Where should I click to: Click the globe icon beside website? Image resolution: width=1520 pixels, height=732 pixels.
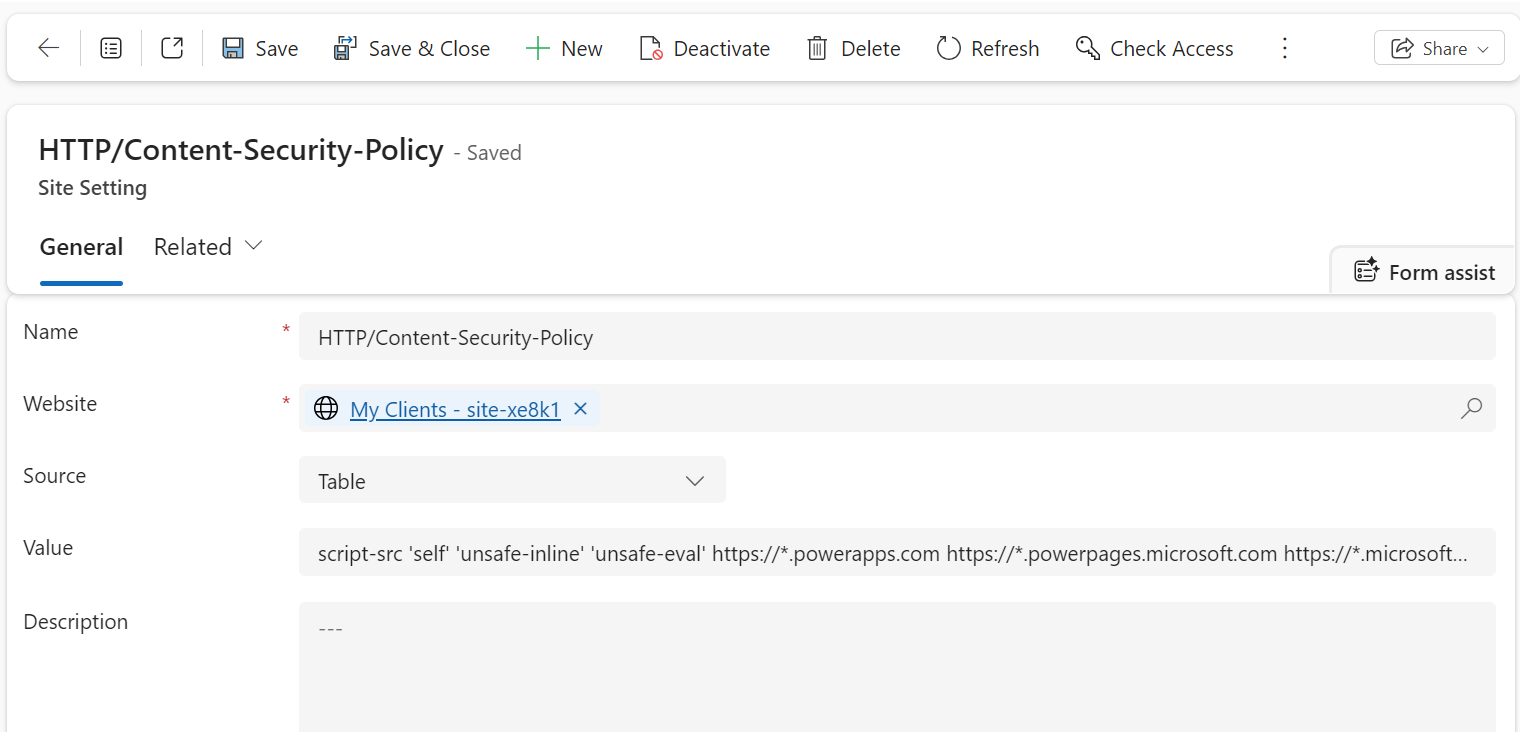[326, 408]
